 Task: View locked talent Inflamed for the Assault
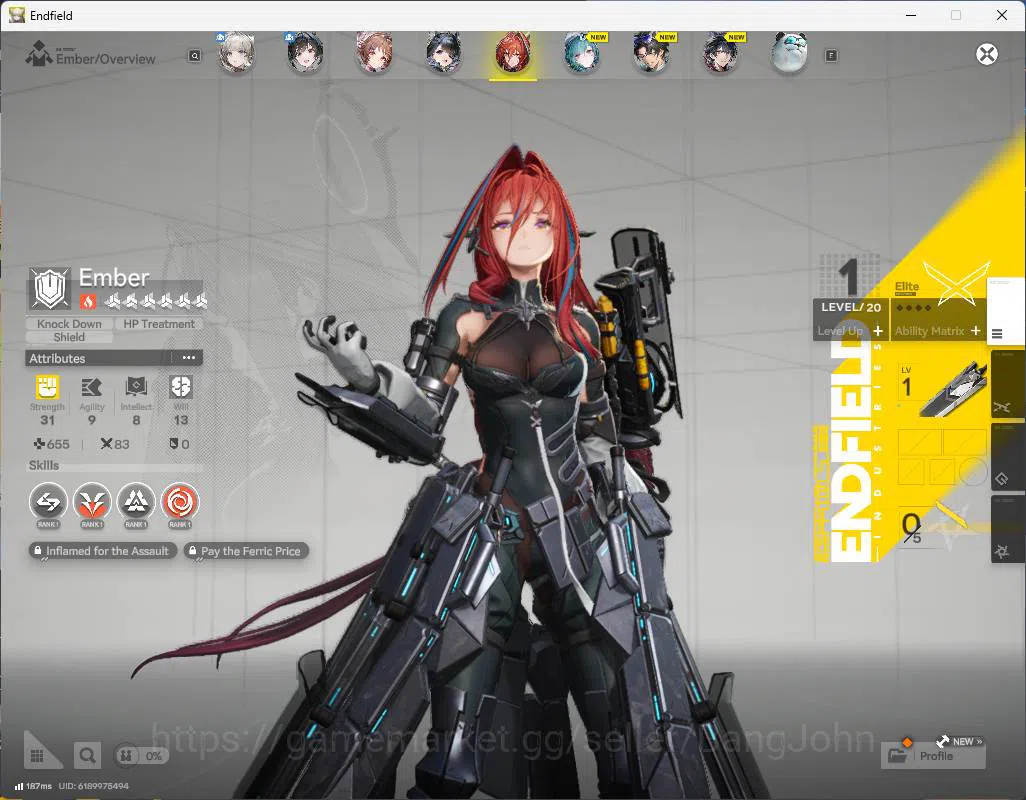pos(102,551)
